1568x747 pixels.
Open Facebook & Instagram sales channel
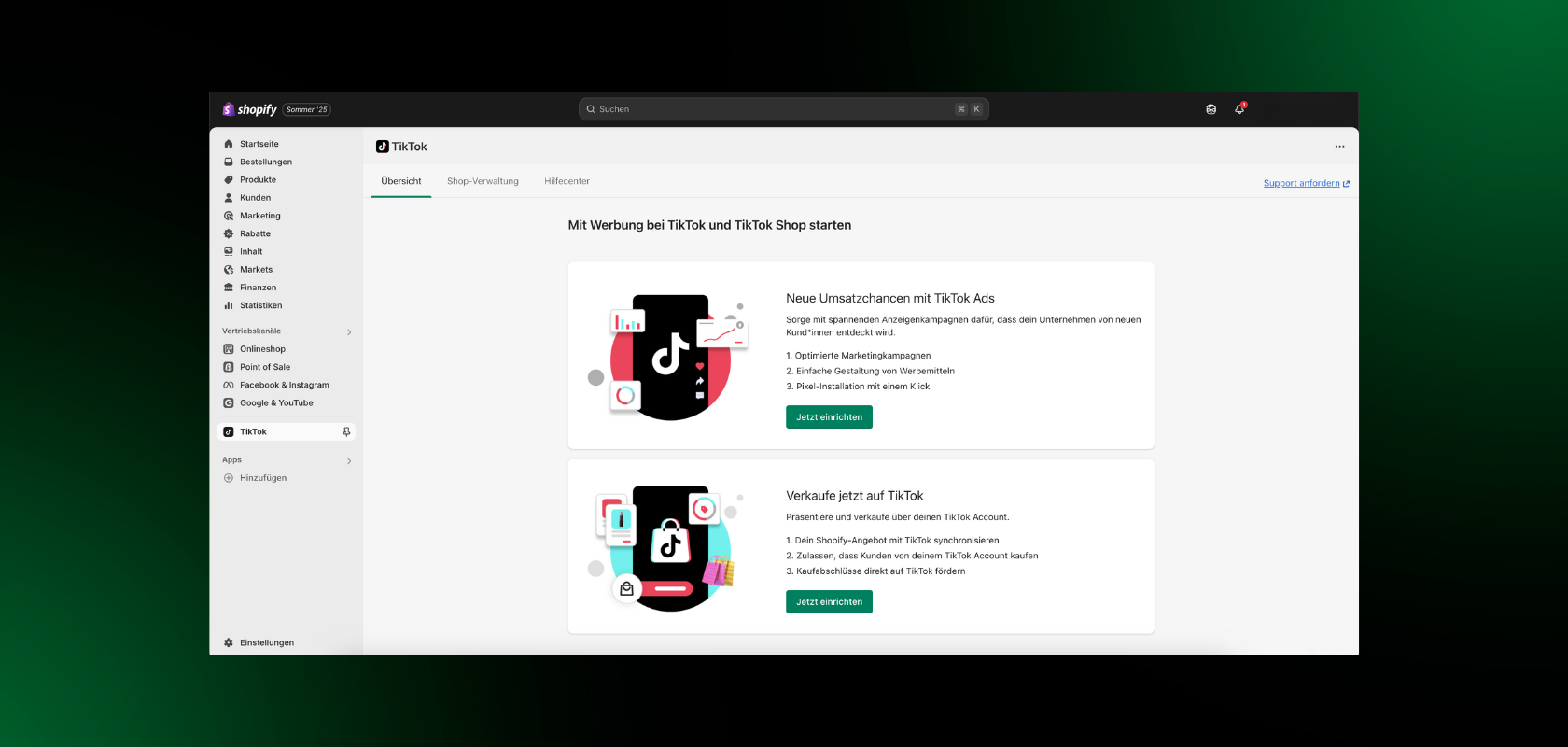click(x=284, y=385)
